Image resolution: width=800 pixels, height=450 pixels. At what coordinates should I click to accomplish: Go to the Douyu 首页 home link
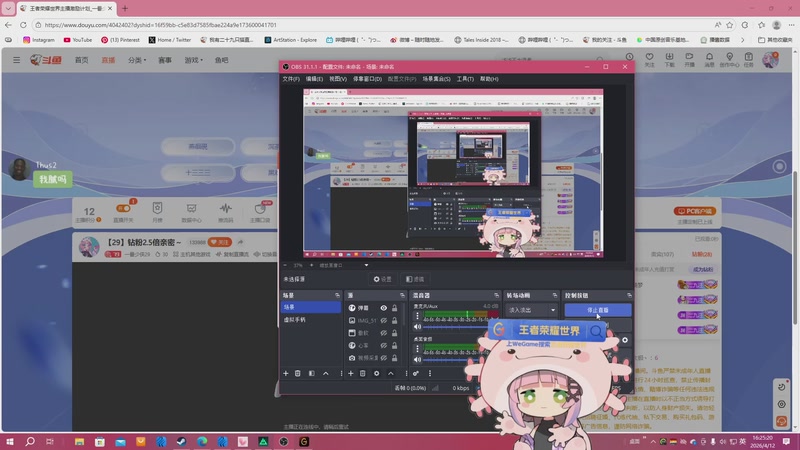[81, 60]
